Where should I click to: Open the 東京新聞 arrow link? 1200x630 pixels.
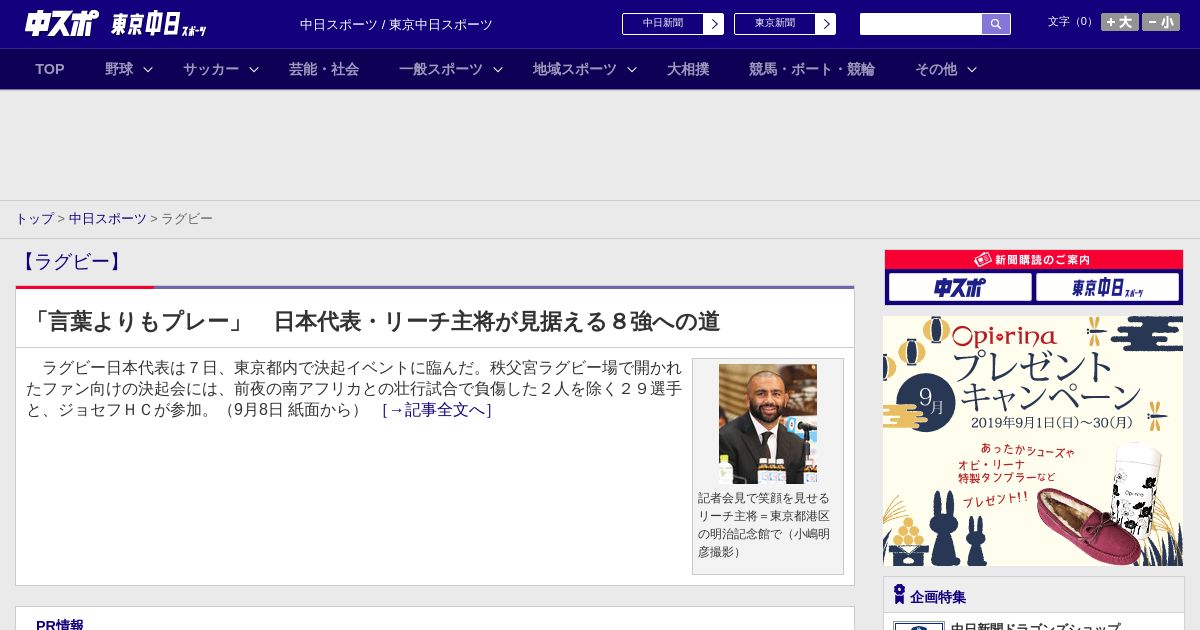[x=826, y=24]
